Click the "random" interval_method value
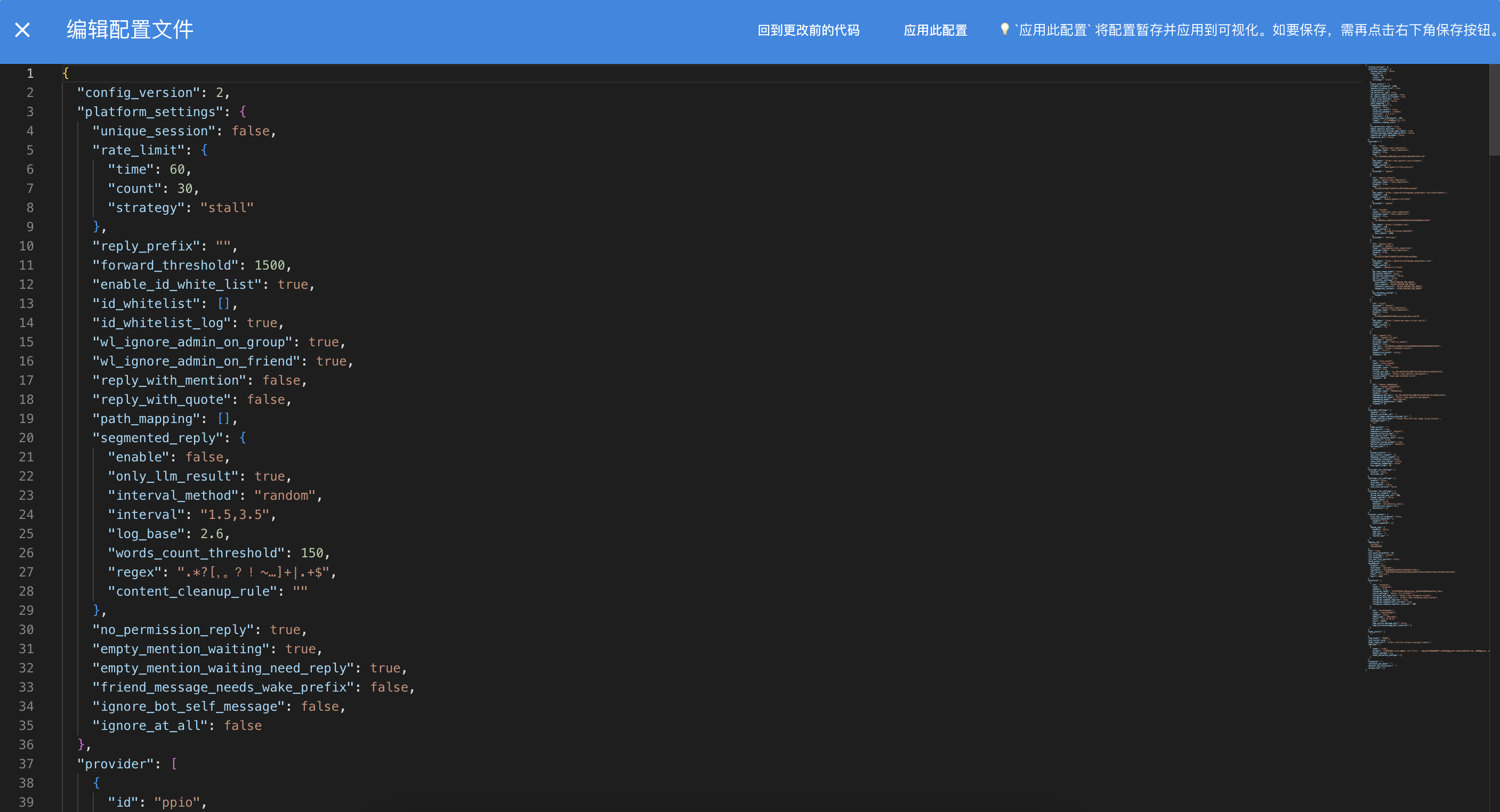This screenshot has height=812, width=1500. (285, 496)
